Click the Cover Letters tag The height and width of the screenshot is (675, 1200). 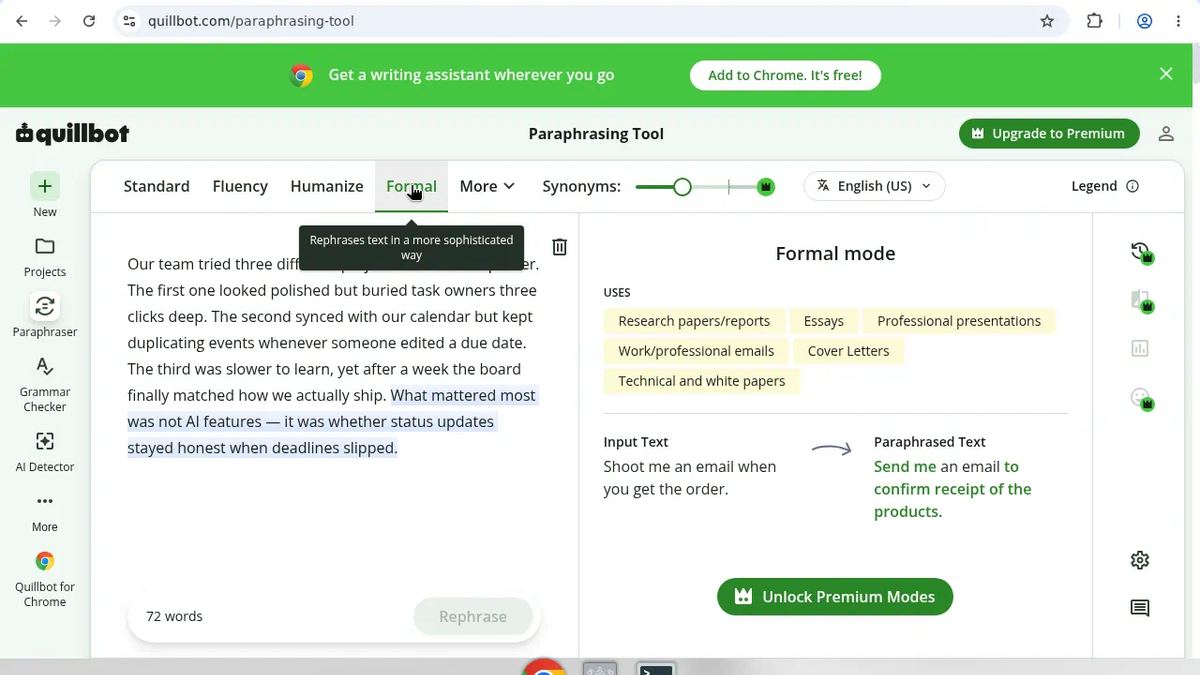coord(848,351)
